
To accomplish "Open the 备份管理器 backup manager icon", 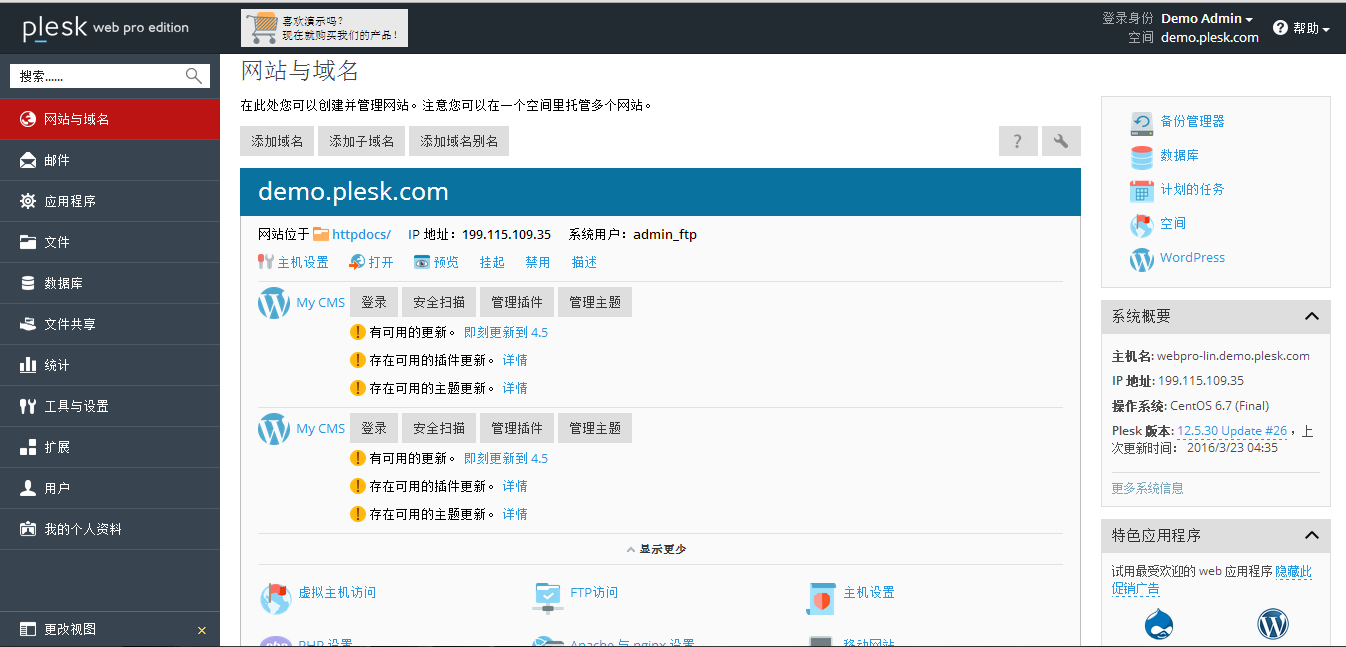I will (1141, 122).
